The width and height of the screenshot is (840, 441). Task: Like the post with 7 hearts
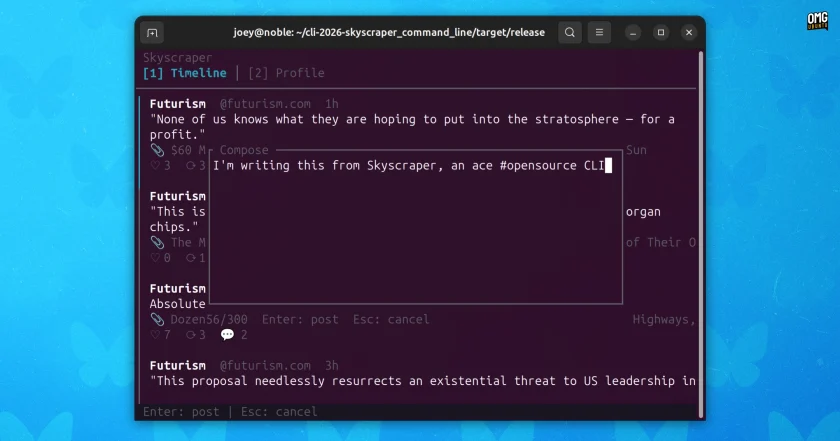click(x=160, y=335)
